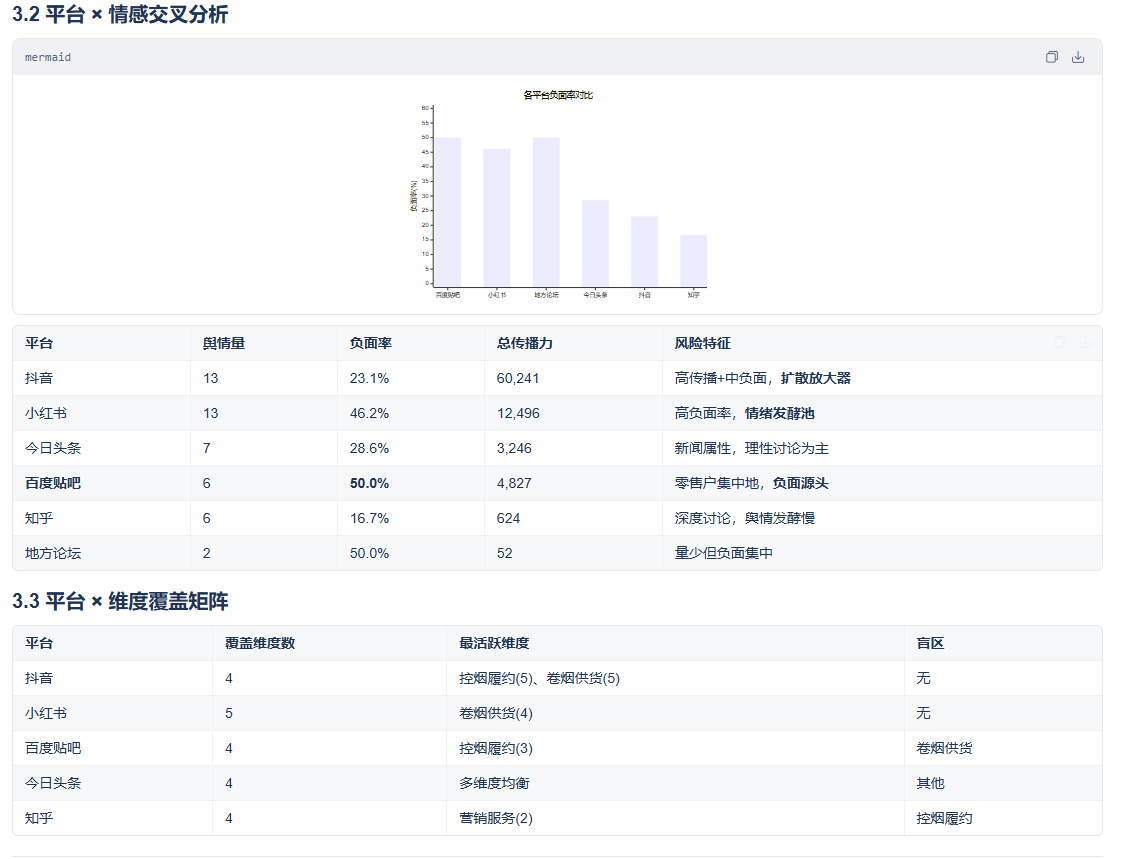
Task: Click the 5 覆盖维度数 cell for 小红书
Action: (x=229, y=713)
